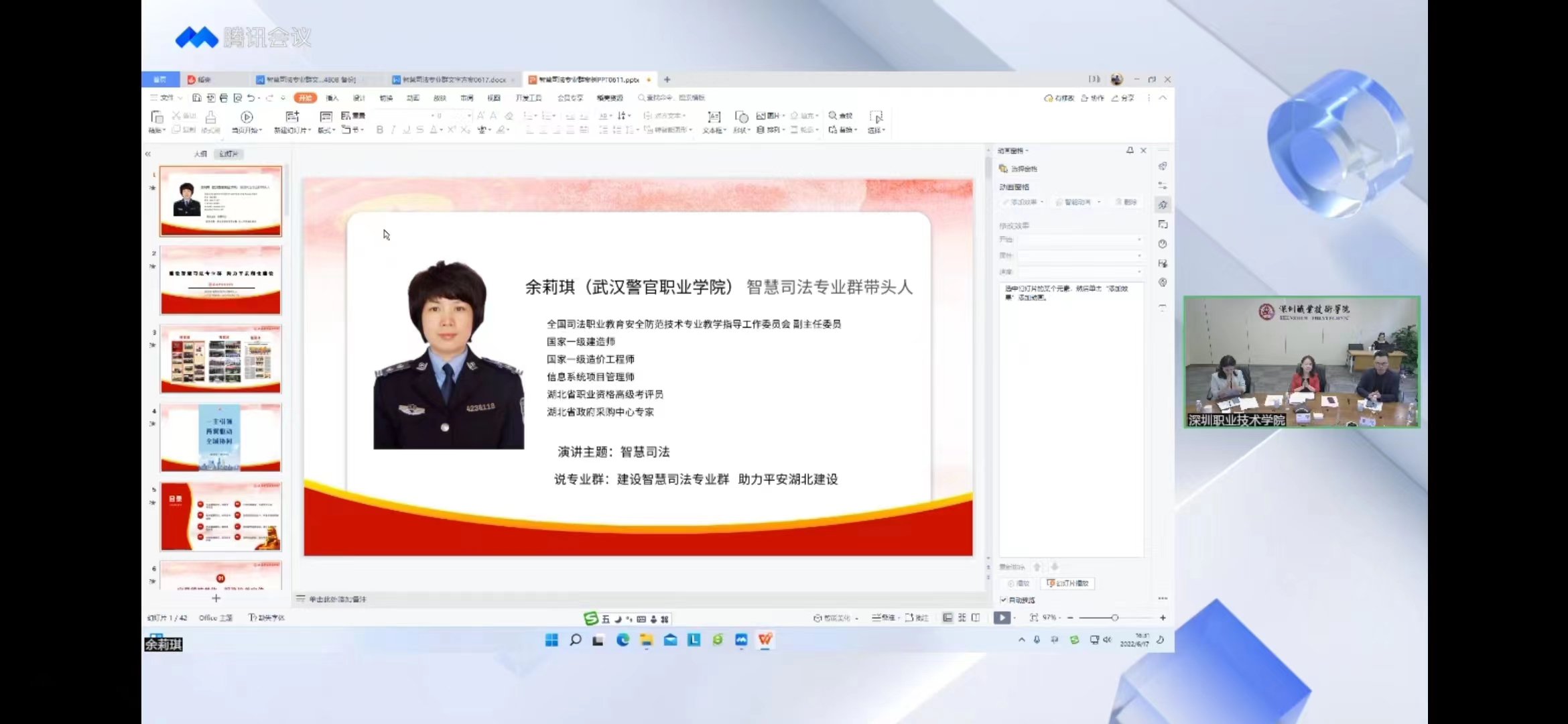Viewport: 1568px width, 724px height.
Task: Open the font color dropdown arrow
Action: point(441,130)
